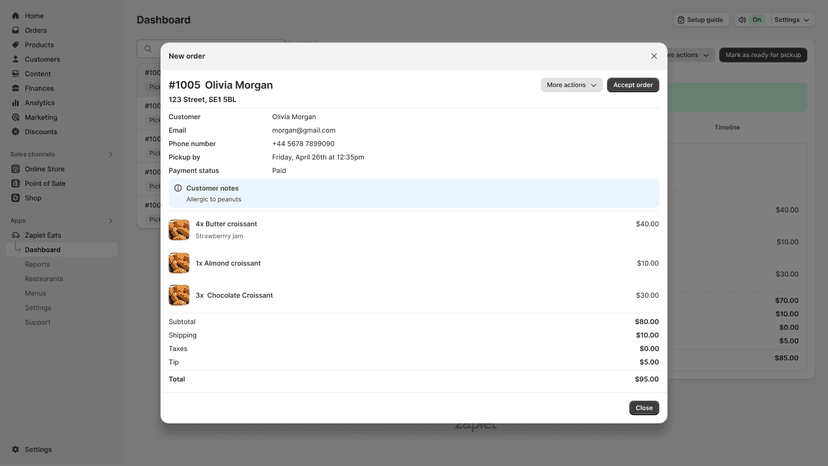Open Reports under Zapiet Eats
This screenshot has height=466, width=828.
point(37,264)
